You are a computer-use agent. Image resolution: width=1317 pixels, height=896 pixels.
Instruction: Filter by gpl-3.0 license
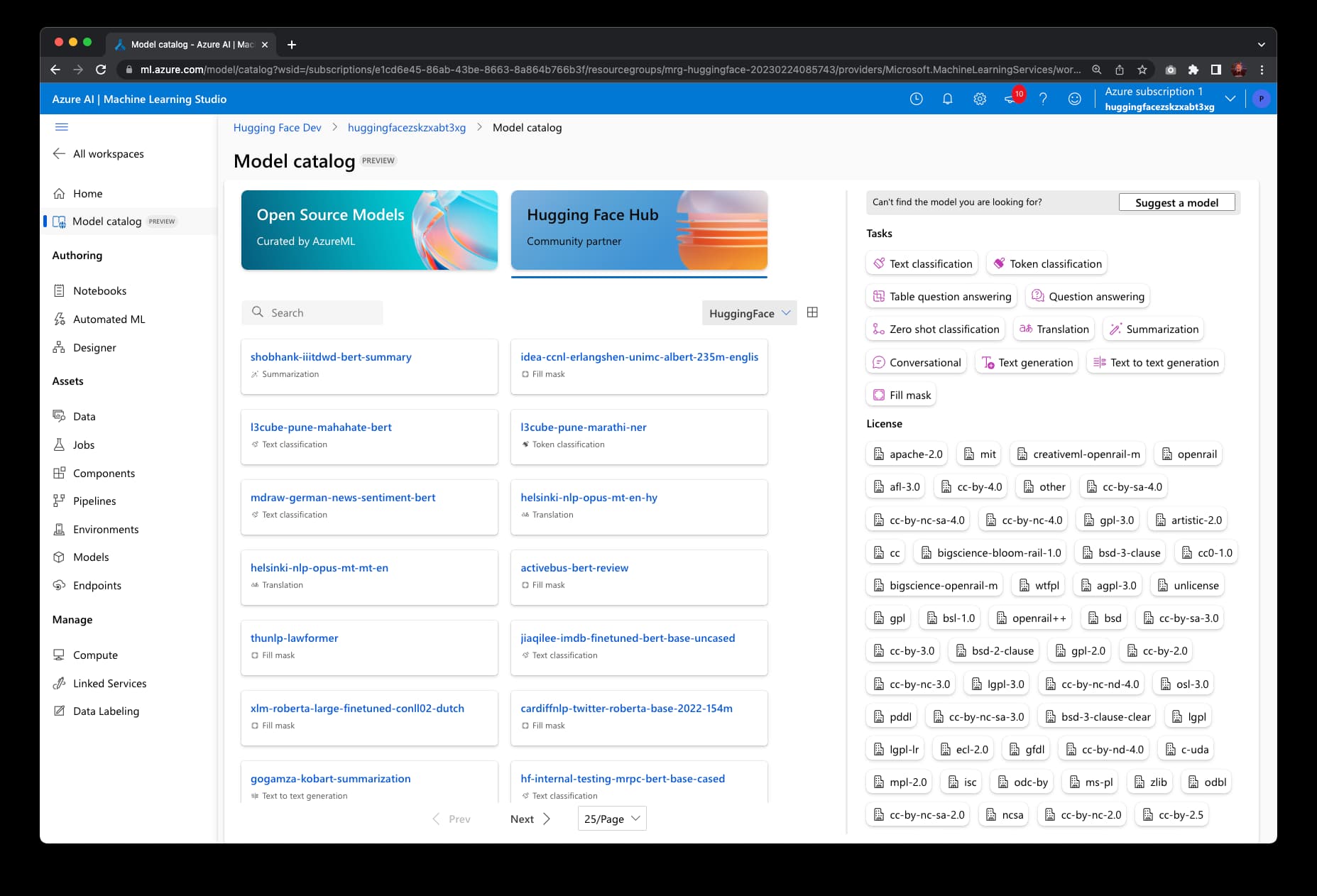click(1108, 520)
